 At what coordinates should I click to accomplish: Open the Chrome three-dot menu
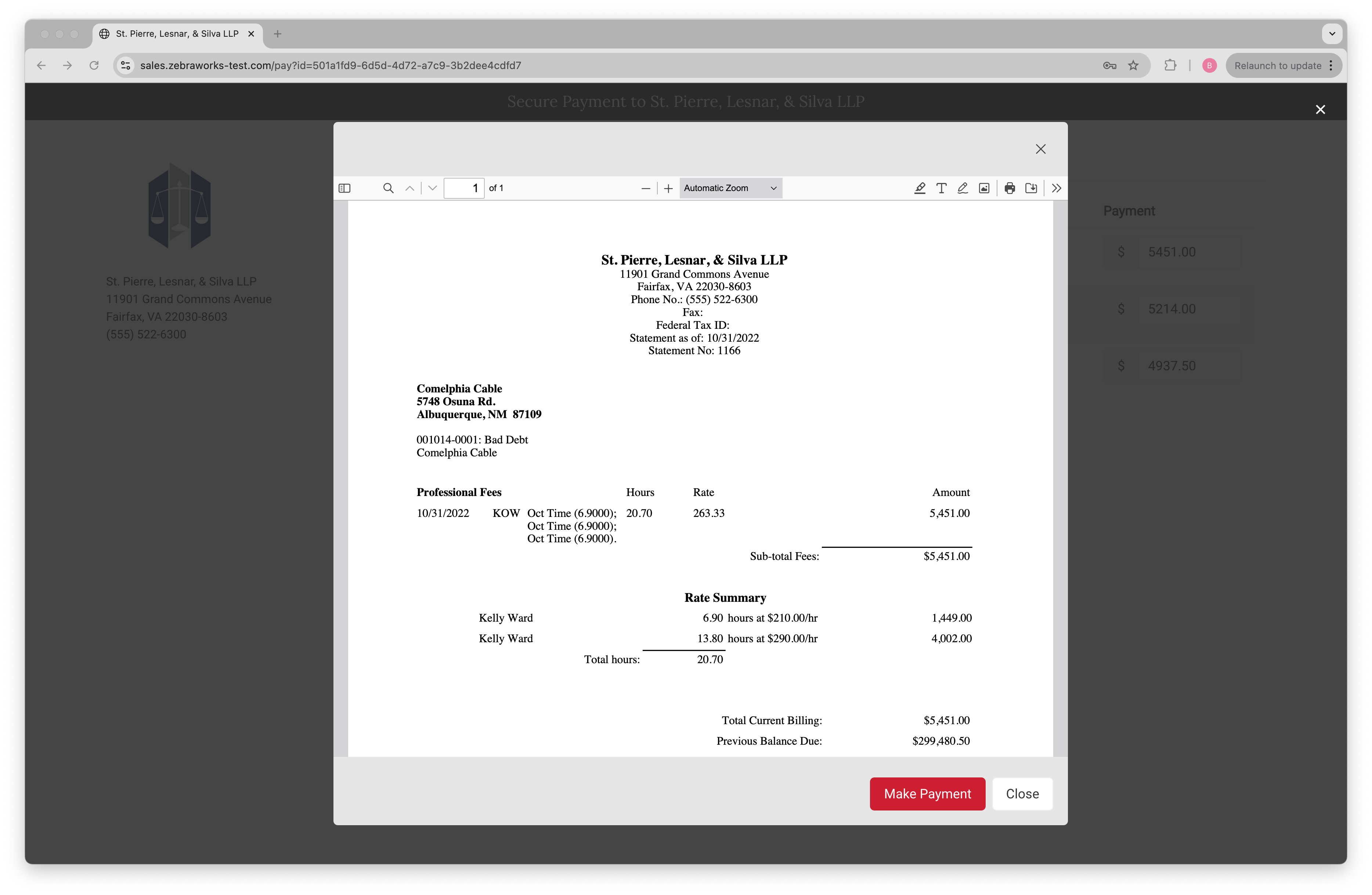1331,65
